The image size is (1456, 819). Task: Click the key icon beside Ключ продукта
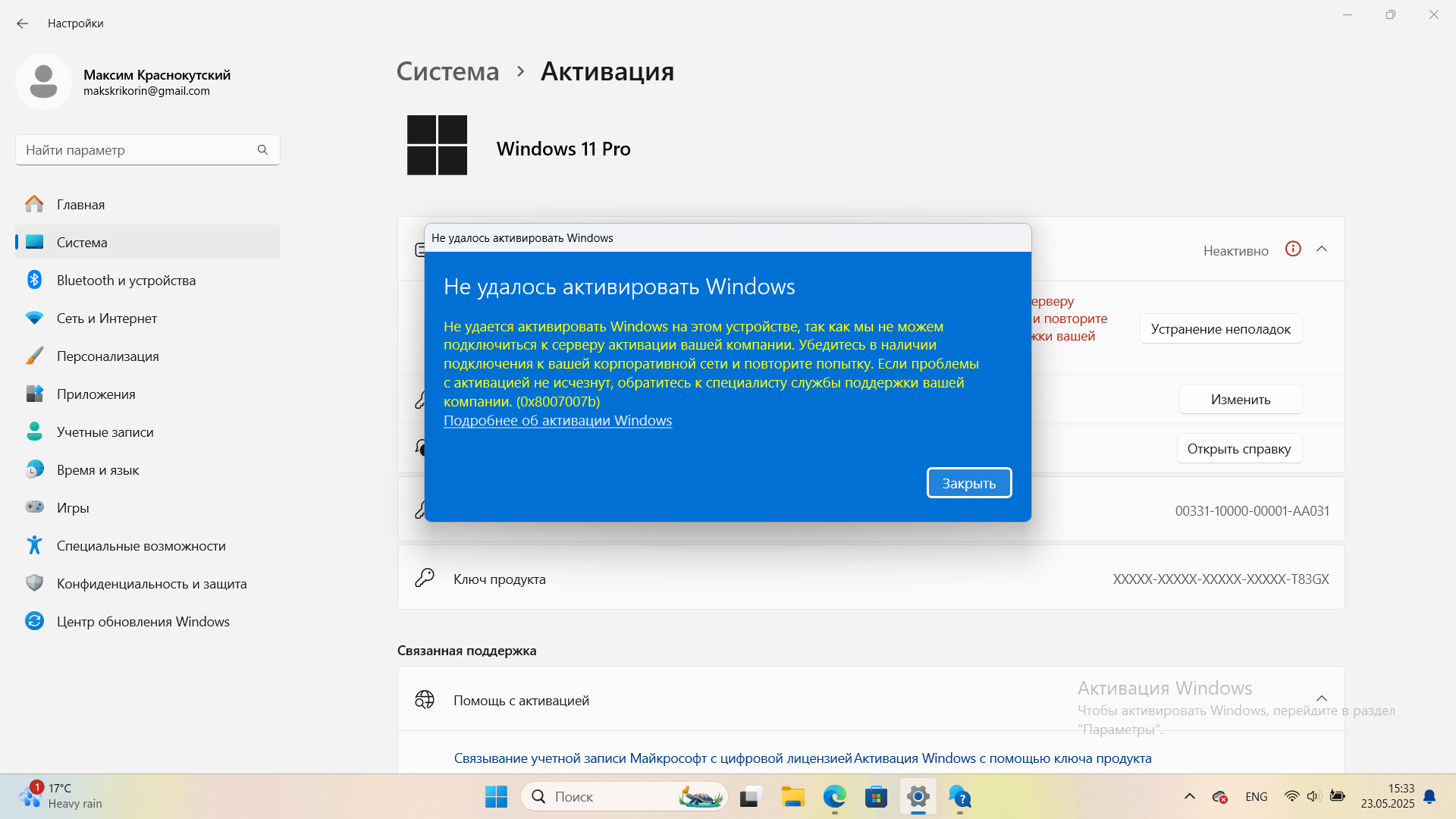click(x=425, y=578)
